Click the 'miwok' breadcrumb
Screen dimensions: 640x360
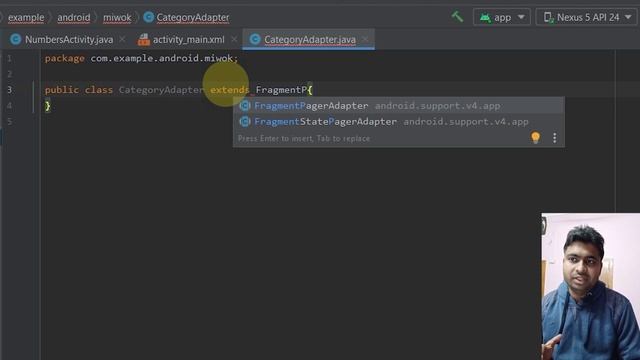click(x=117, y=18)
